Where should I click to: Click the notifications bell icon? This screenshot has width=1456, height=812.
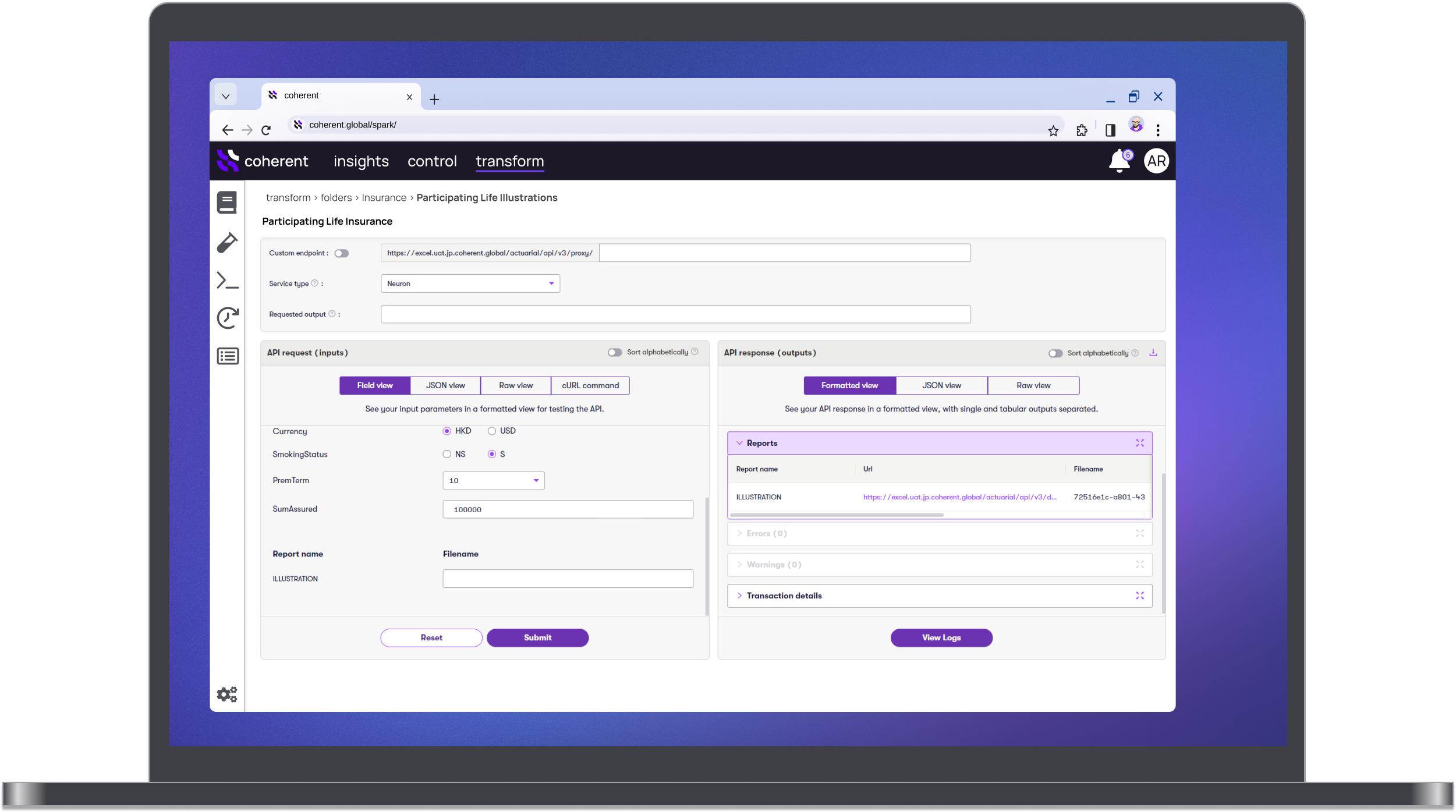pos(1118,161)
